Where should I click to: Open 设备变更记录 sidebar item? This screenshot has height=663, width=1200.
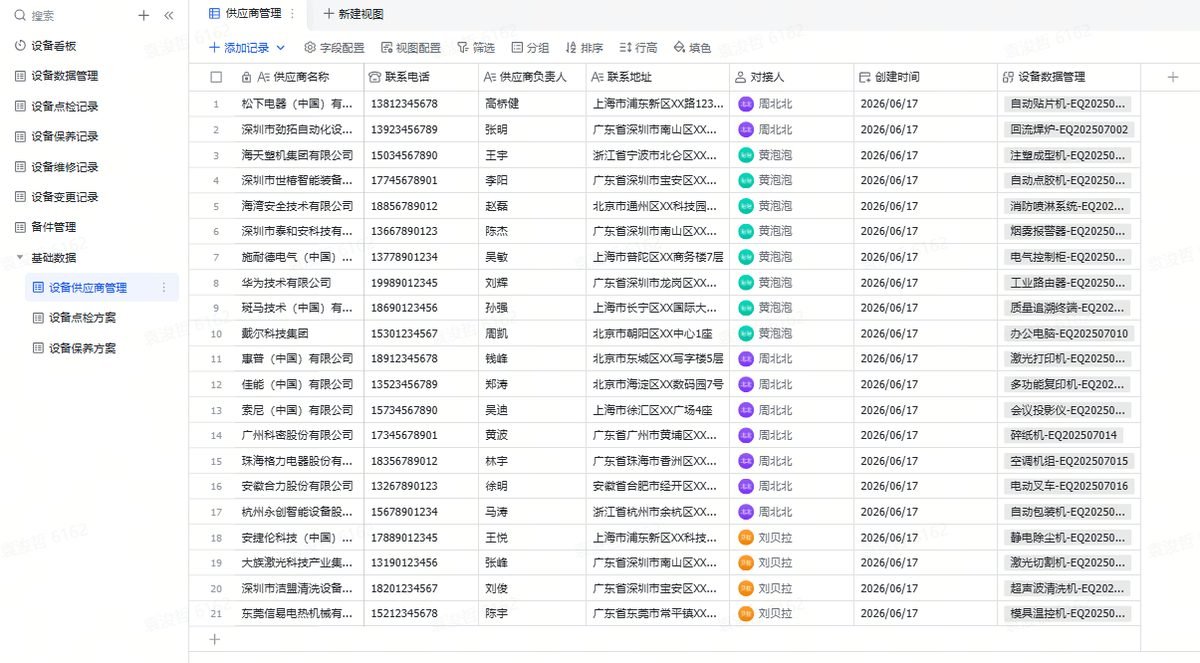point(65,197)
